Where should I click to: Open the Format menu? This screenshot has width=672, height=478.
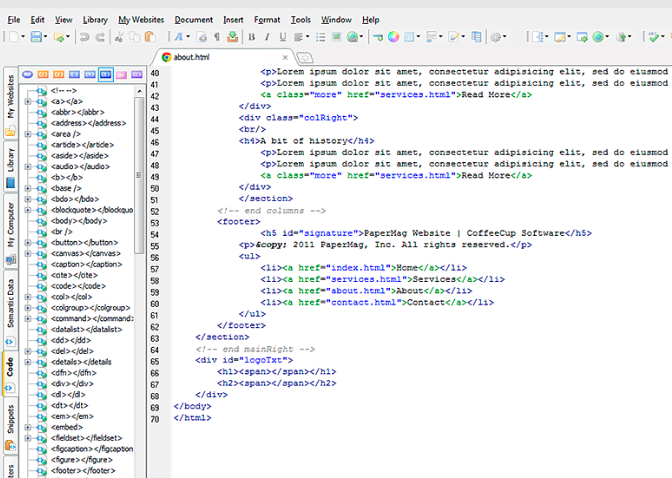pyautogui.click(x=266, y=19)
